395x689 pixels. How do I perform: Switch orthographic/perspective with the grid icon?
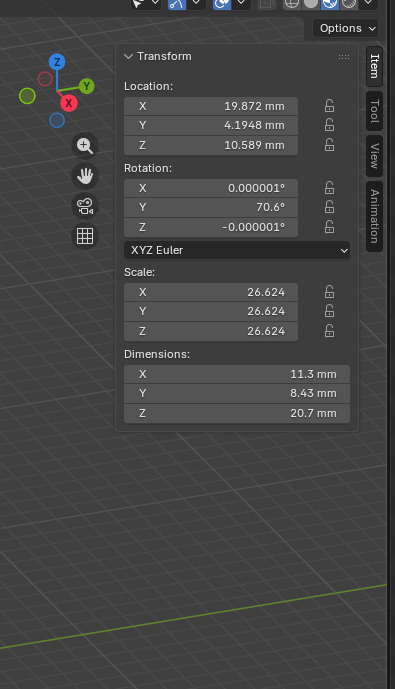click(85, 236)
